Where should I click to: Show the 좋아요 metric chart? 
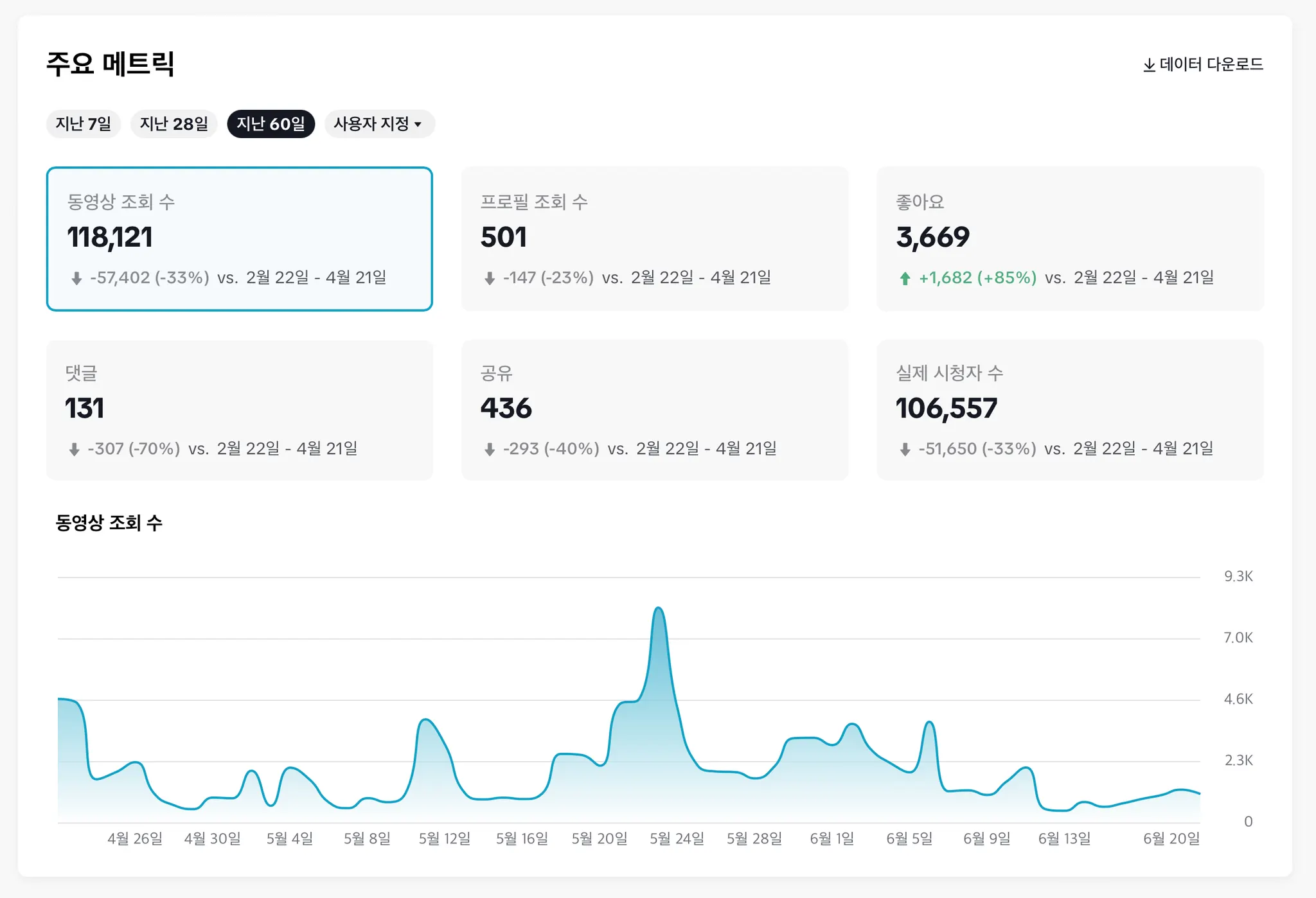click(x=1069, y=238)
